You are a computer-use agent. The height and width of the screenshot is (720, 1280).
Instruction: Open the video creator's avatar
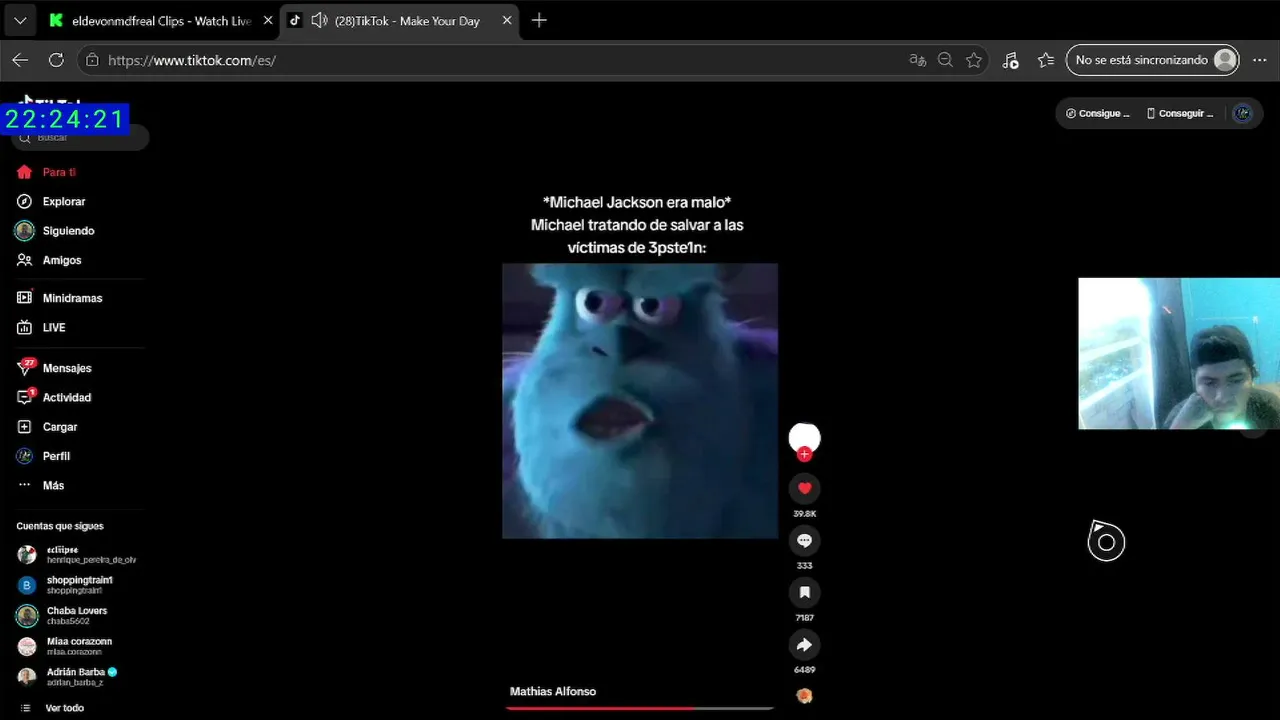coord(804,437)
